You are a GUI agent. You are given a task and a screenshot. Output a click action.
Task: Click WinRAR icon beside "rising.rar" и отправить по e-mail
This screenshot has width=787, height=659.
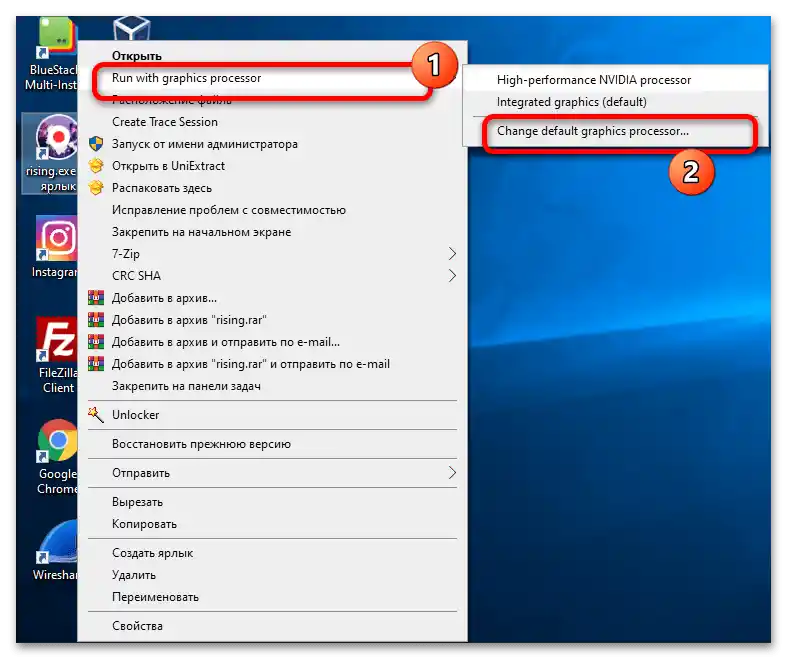pos(96,364)
